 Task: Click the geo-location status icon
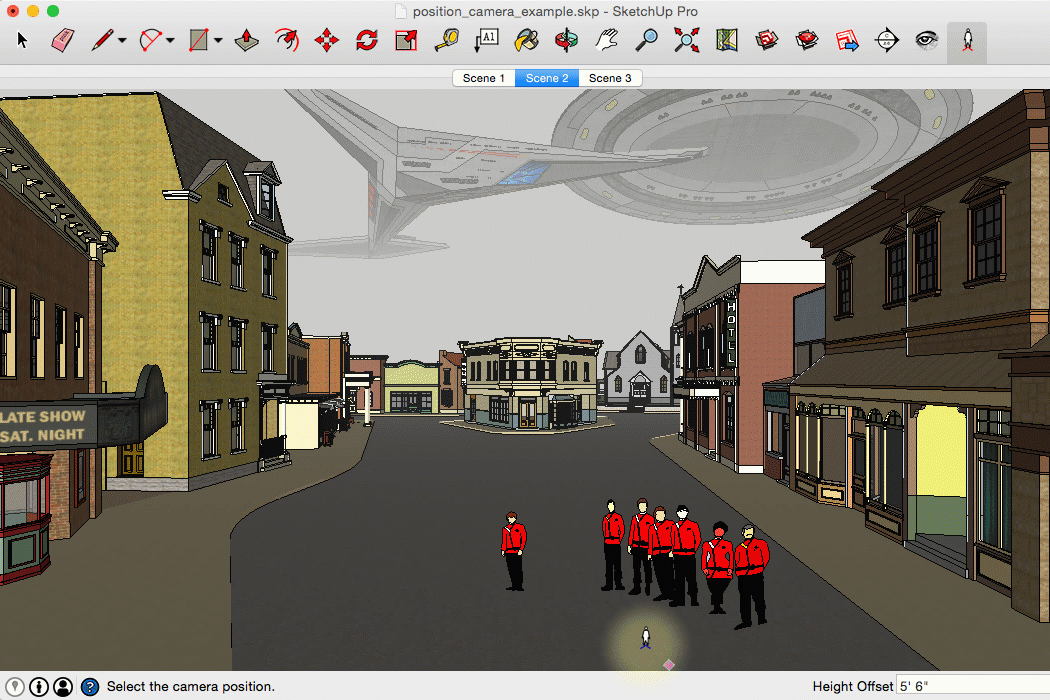(x=15, y=687)
